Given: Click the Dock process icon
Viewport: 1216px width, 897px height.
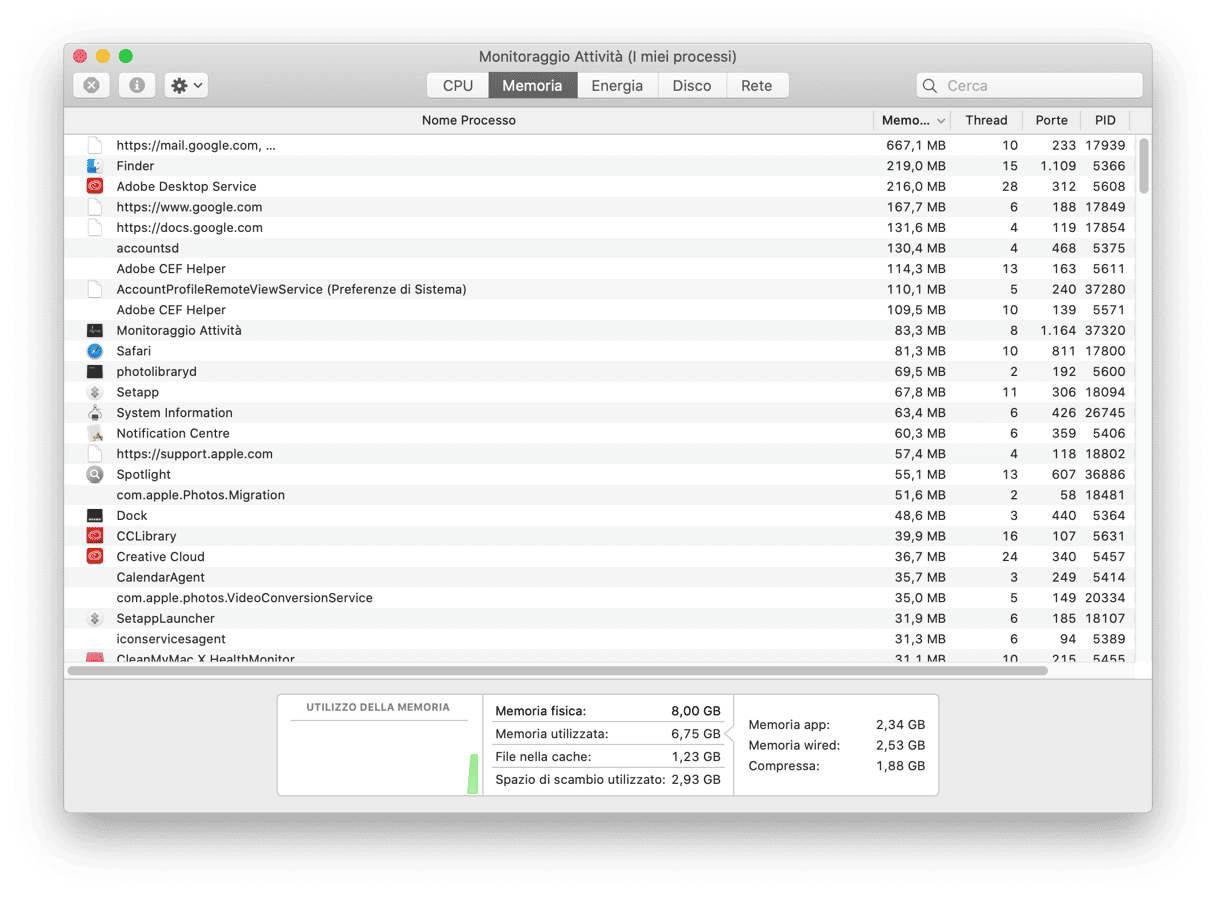Looking at the screenshot, I should click(x=95, y=516).
